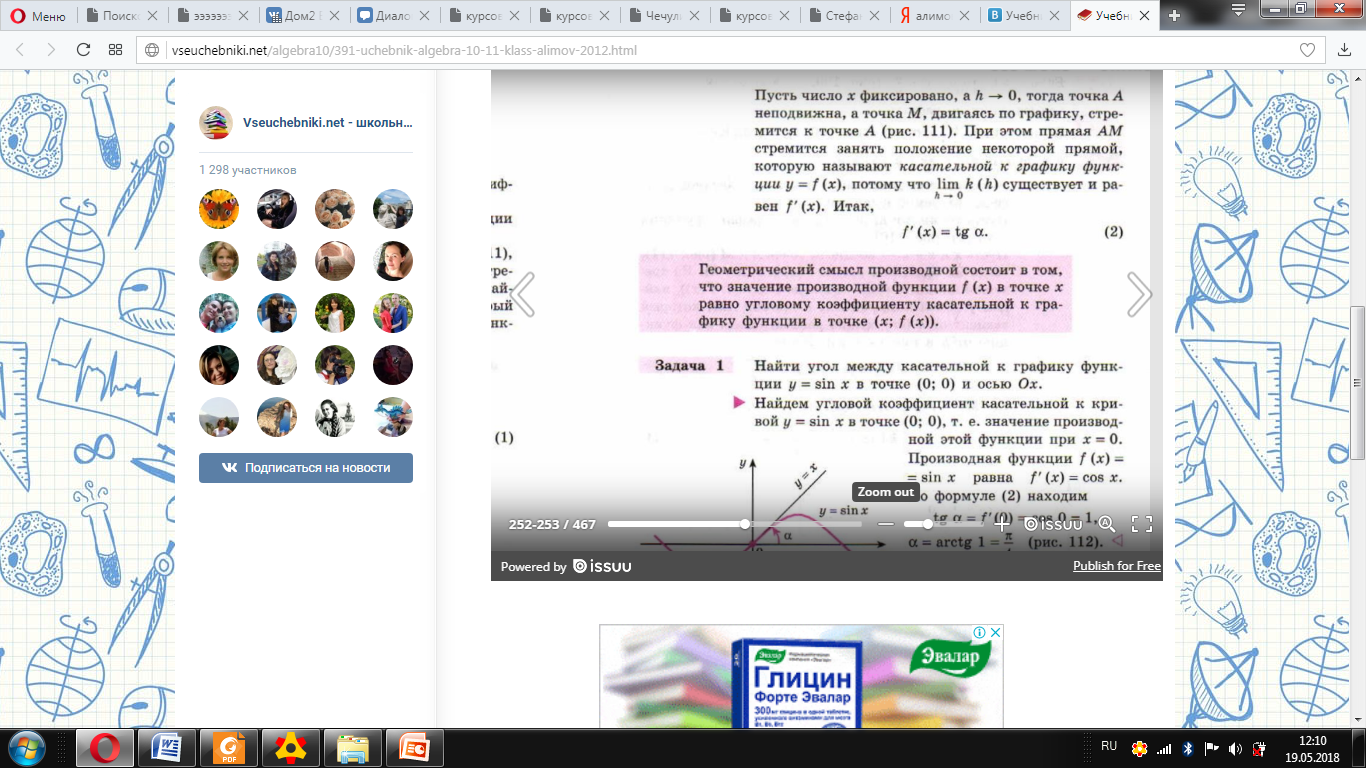Image resolution: width=1366 pixels, height=768 pixels.
Task: Go forward to next page
Action: [51, 50]
